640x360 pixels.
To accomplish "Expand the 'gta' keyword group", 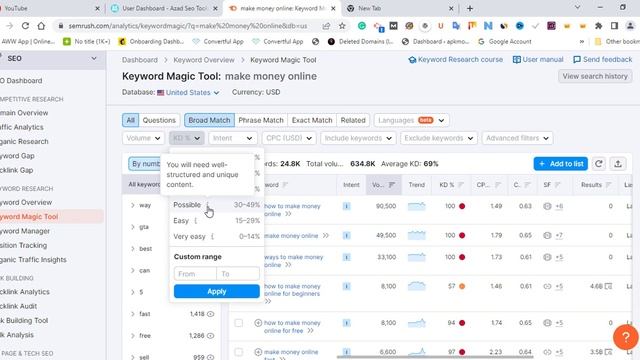I will (133, 227).
